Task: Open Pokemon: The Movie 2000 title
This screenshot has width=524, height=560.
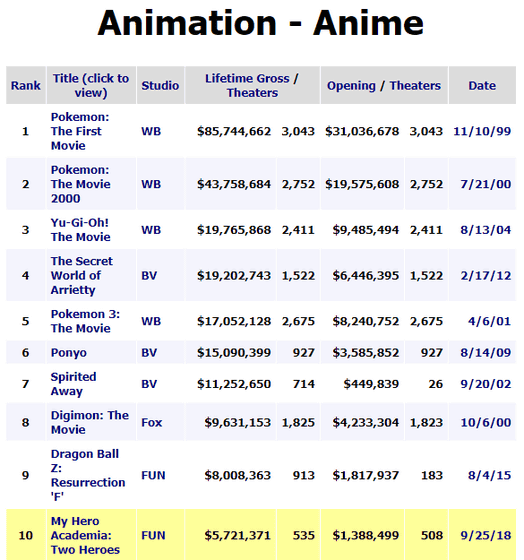Action: [x=80, y=184]
